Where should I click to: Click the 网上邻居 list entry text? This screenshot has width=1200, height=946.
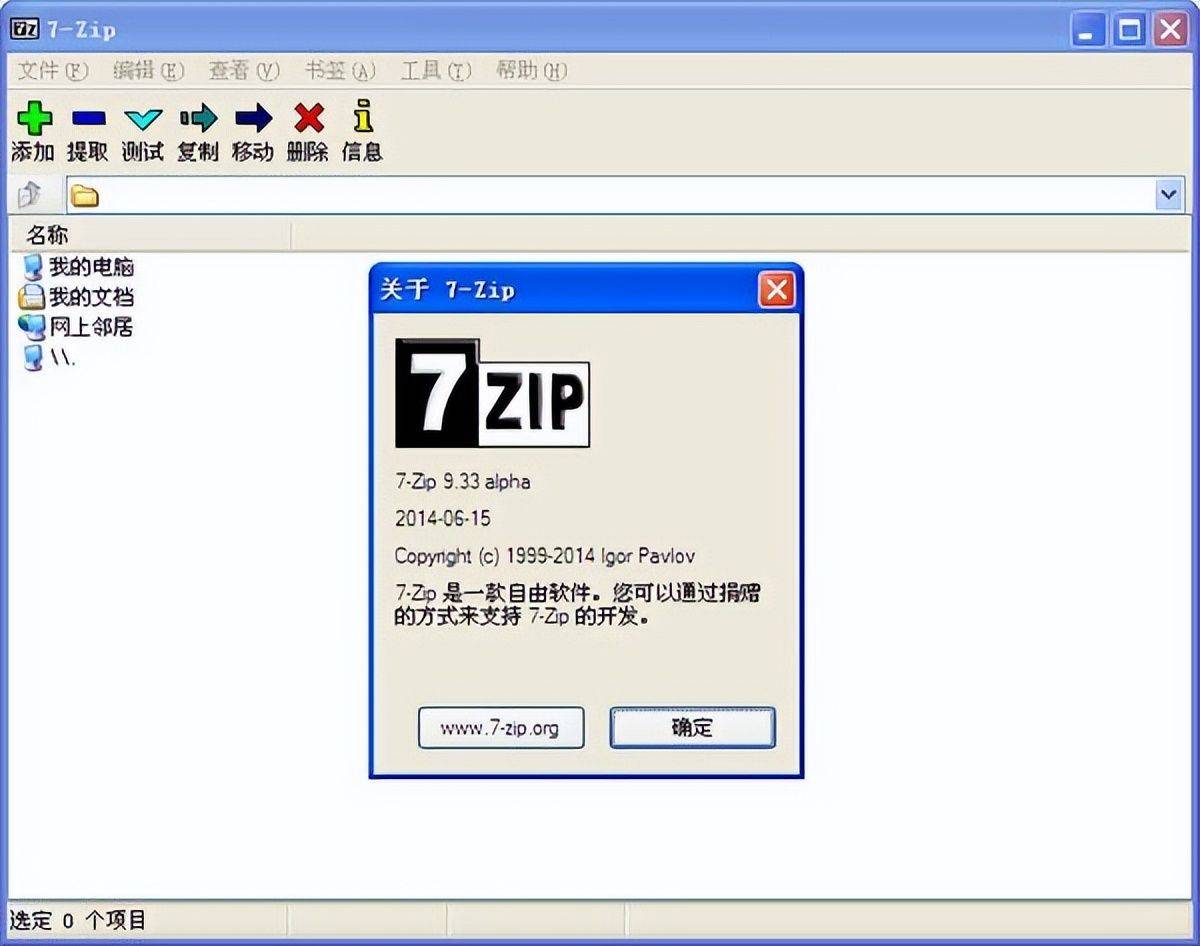click(91, 327)
